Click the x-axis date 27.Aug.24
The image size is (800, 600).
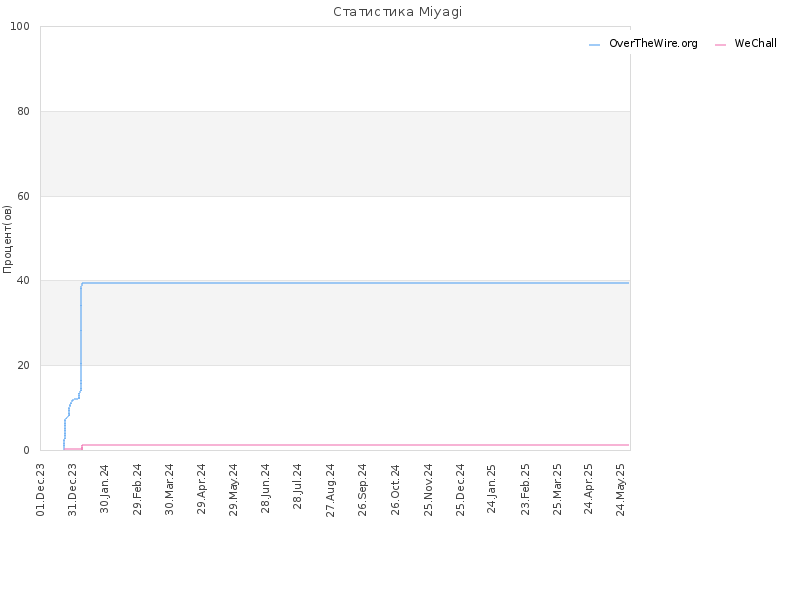[x=331, y=490]
